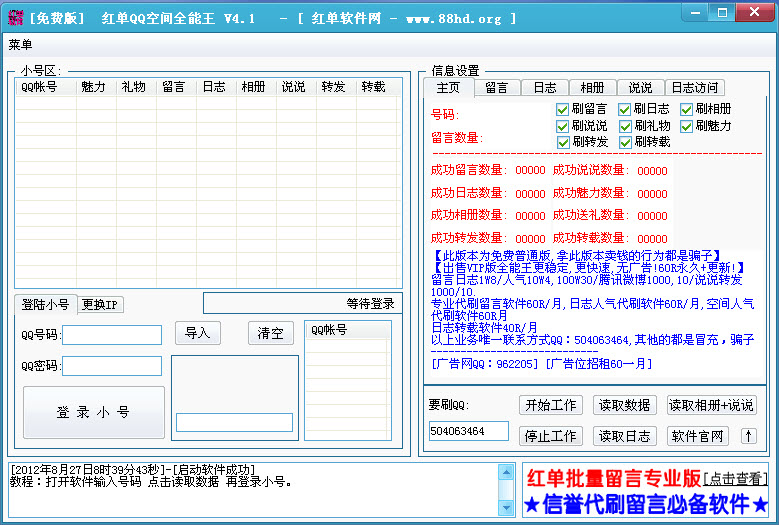Viewport: 779px width, 525px height.
Task: Click the 读取数据 button
Action: (624, 405)
